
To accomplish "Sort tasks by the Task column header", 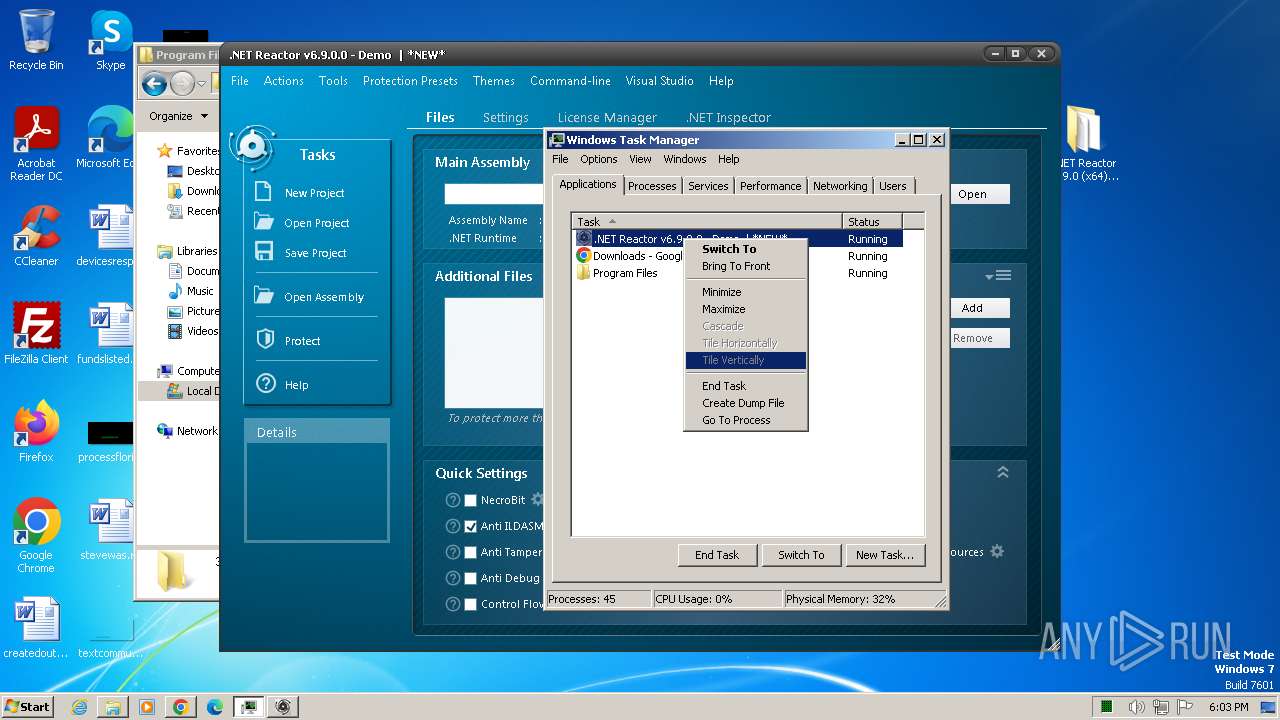I will [706, 221].
